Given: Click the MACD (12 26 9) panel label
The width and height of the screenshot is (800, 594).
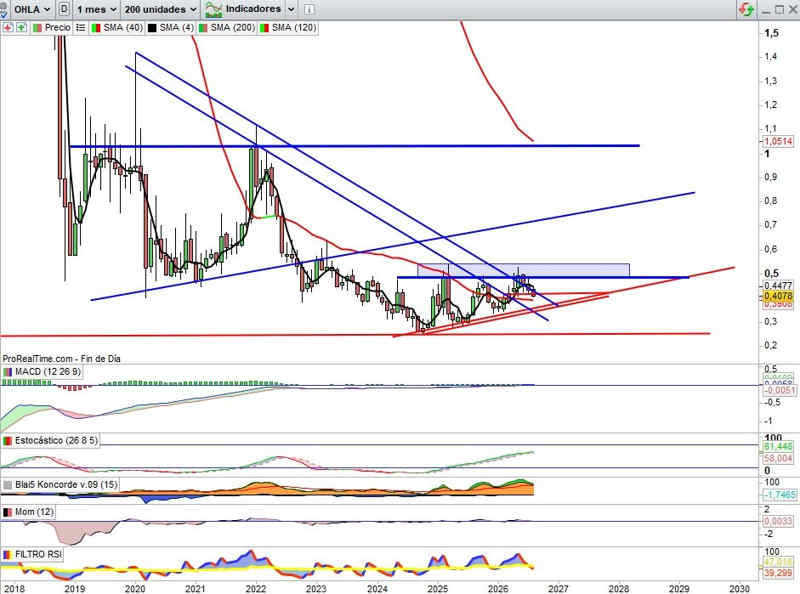Looking at the screenshot, I should point(48,372).
